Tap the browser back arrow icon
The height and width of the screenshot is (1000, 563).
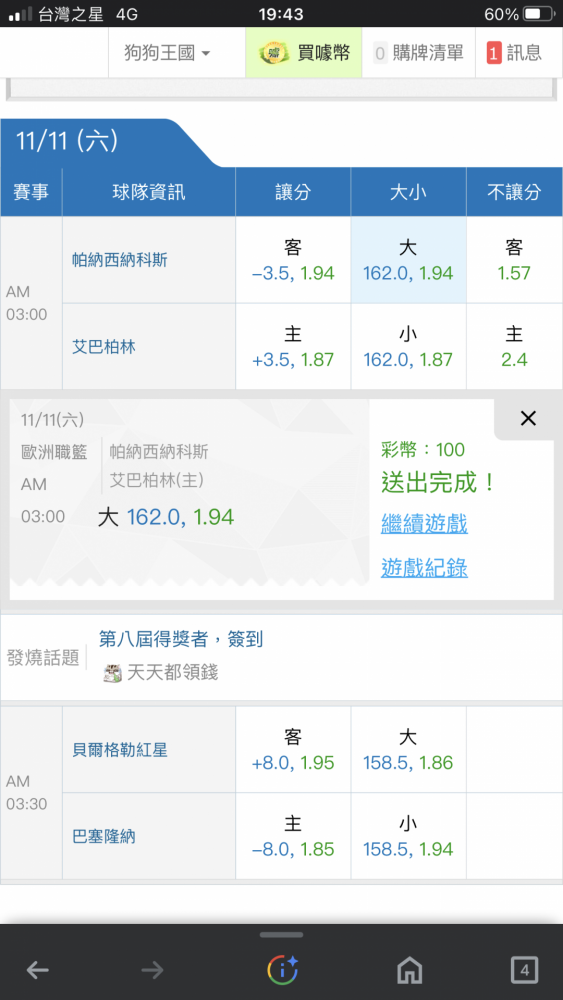38,971
